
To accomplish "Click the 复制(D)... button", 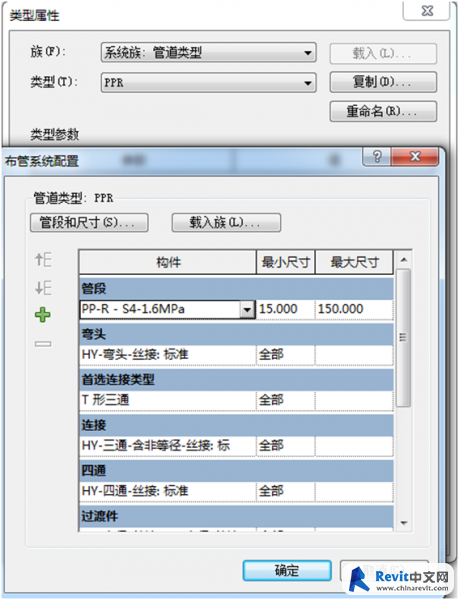I will pos(383,82).
